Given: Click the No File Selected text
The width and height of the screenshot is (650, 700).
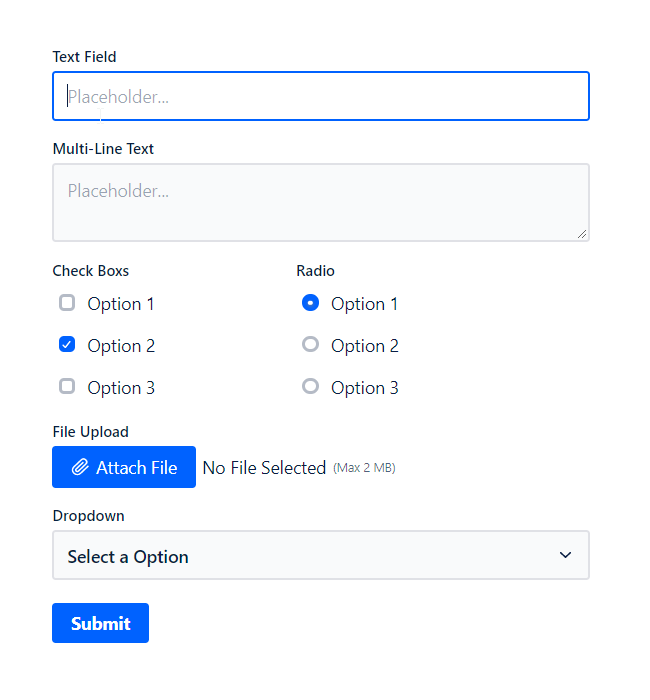Looking at the screenshot, I should coord(264,467).
